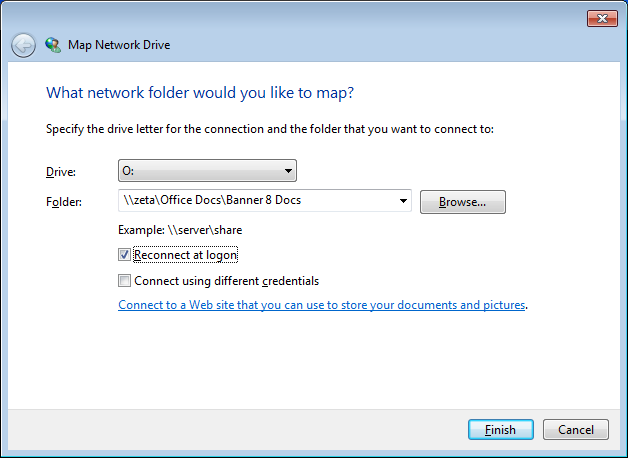Click into the Folder path text field

click(256, 200)
